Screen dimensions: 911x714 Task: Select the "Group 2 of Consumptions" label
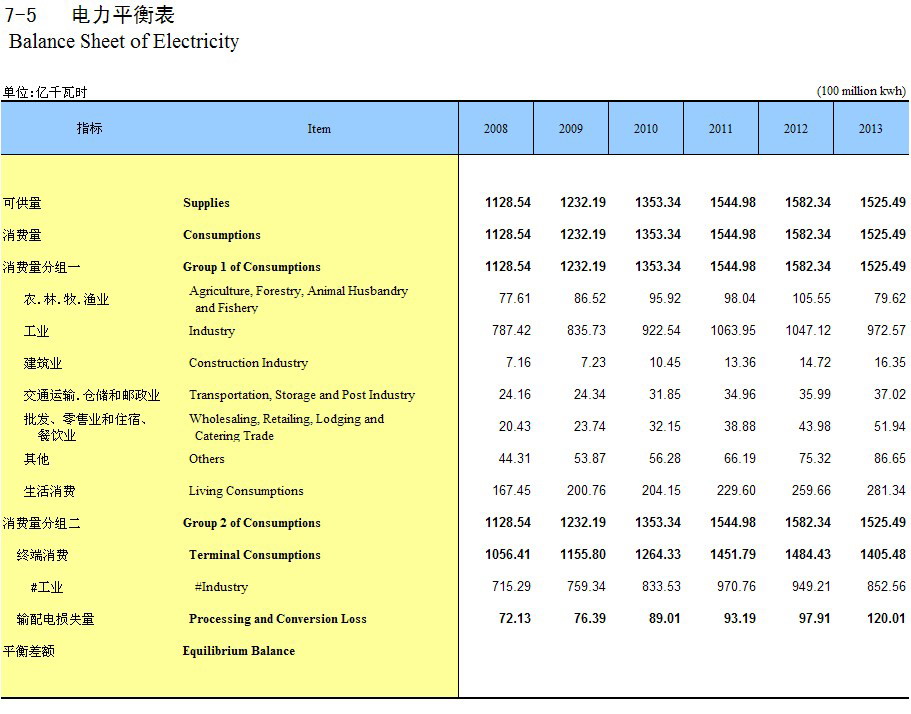pos(252,523)
